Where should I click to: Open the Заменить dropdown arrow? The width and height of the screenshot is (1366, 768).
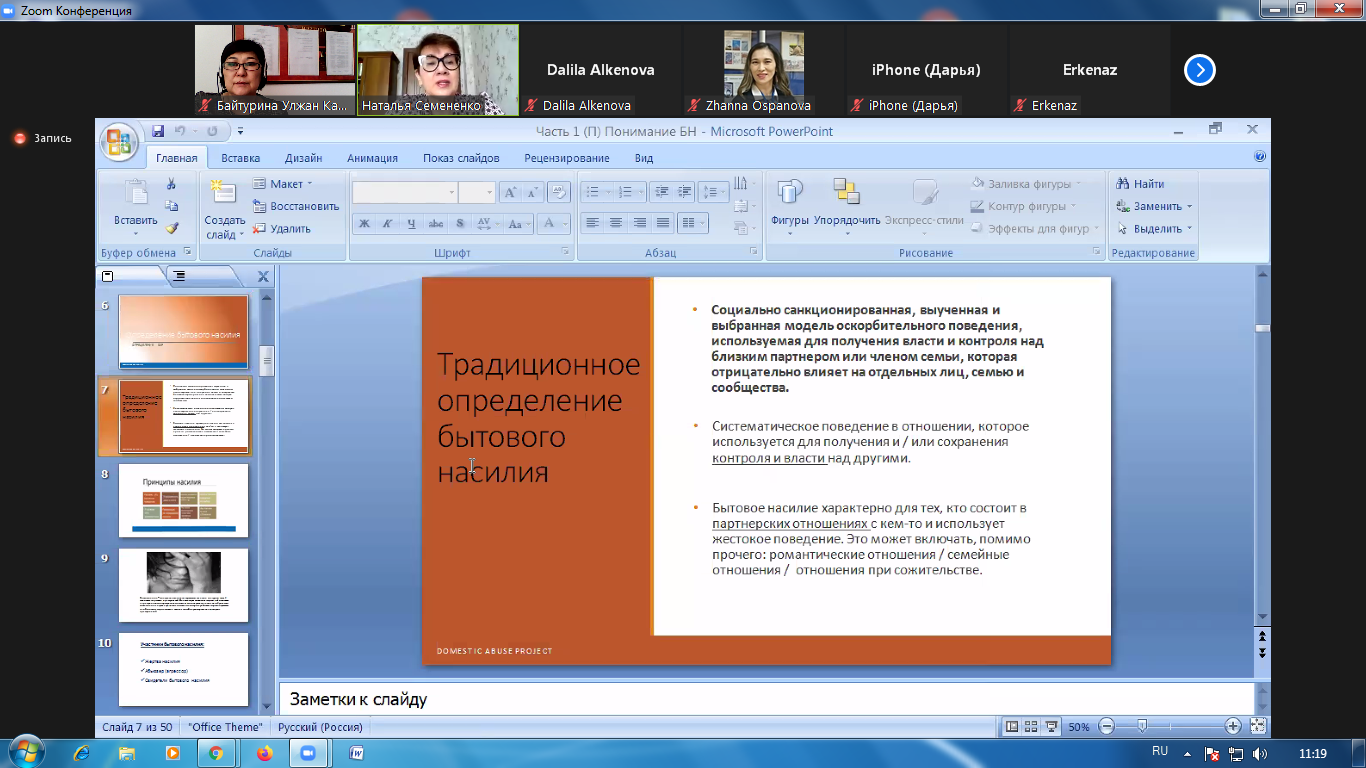pyautogui.click(x=1190, y=207)
